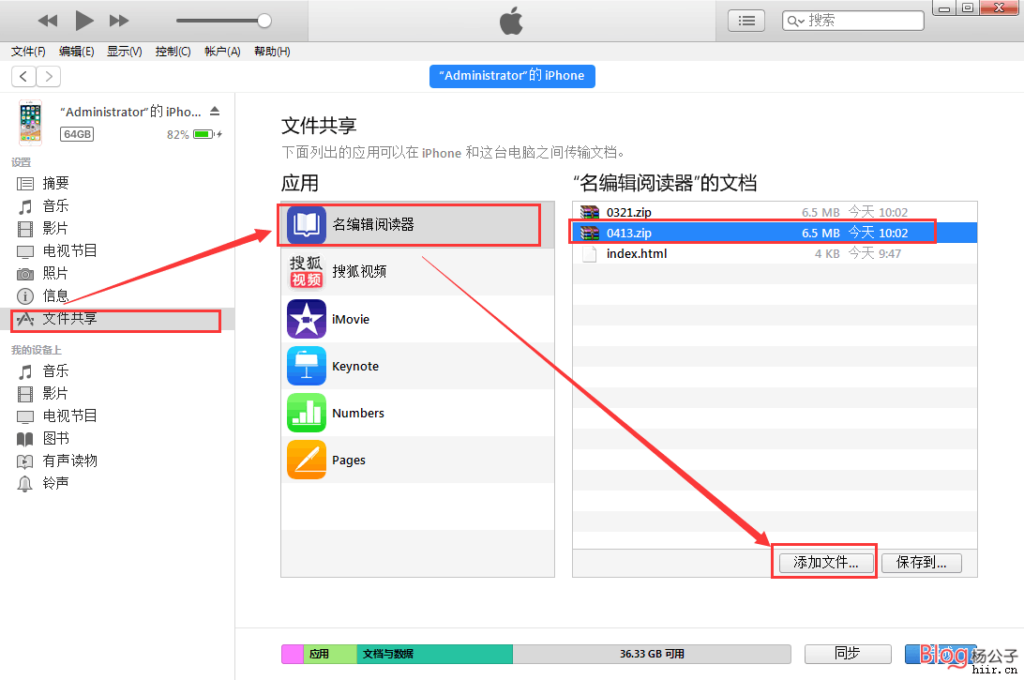
Task: Go back with the left arrow button
Action: tap(24, 76)
